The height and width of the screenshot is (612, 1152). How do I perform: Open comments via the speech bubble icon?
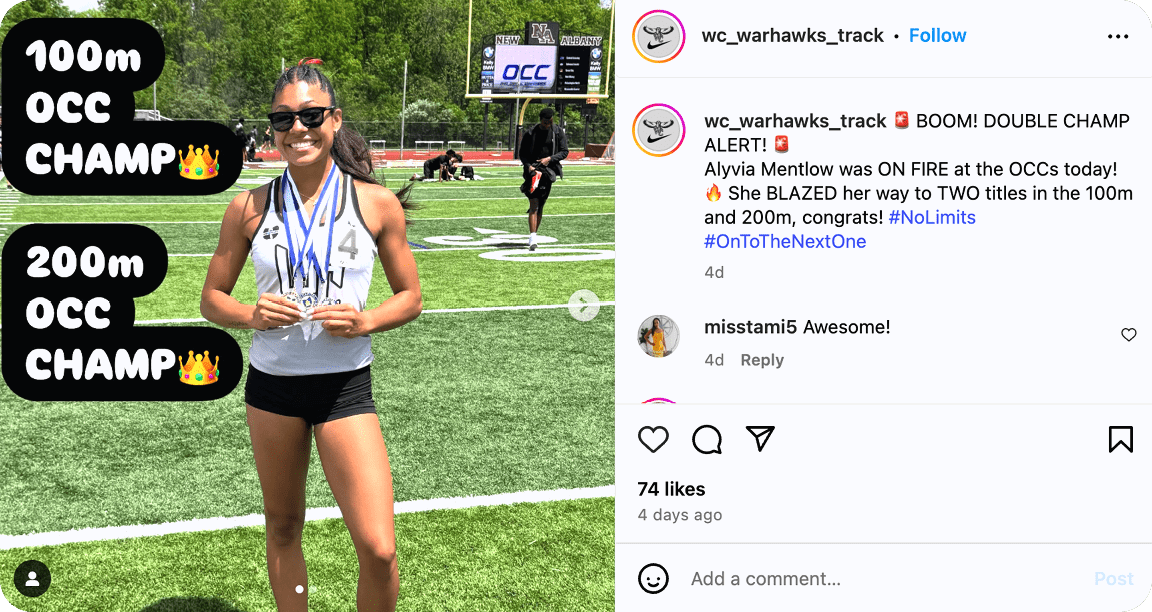click(707, 439)
